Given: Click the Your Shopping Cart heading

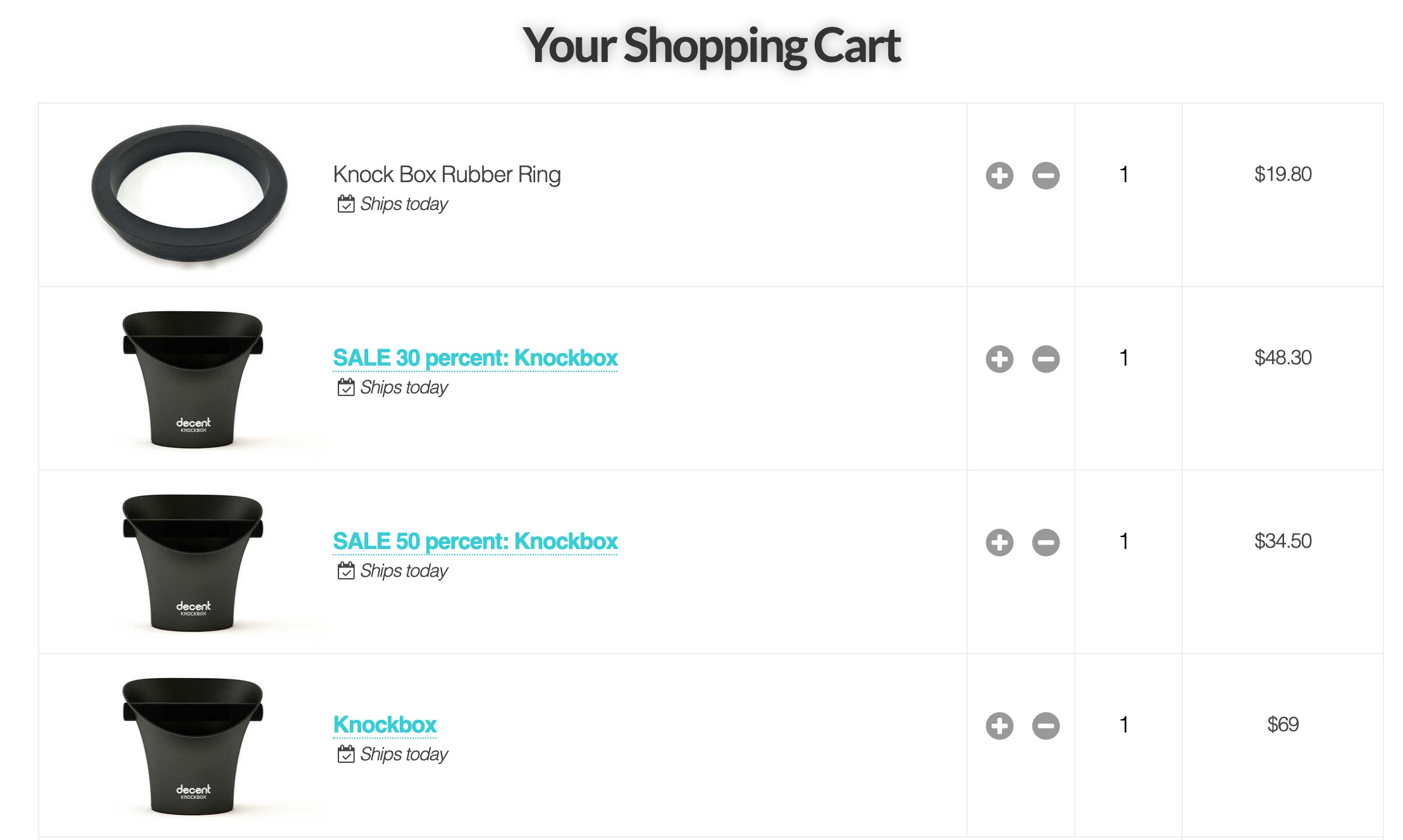Looking at the screenshot, I should (x=711, y=46).
